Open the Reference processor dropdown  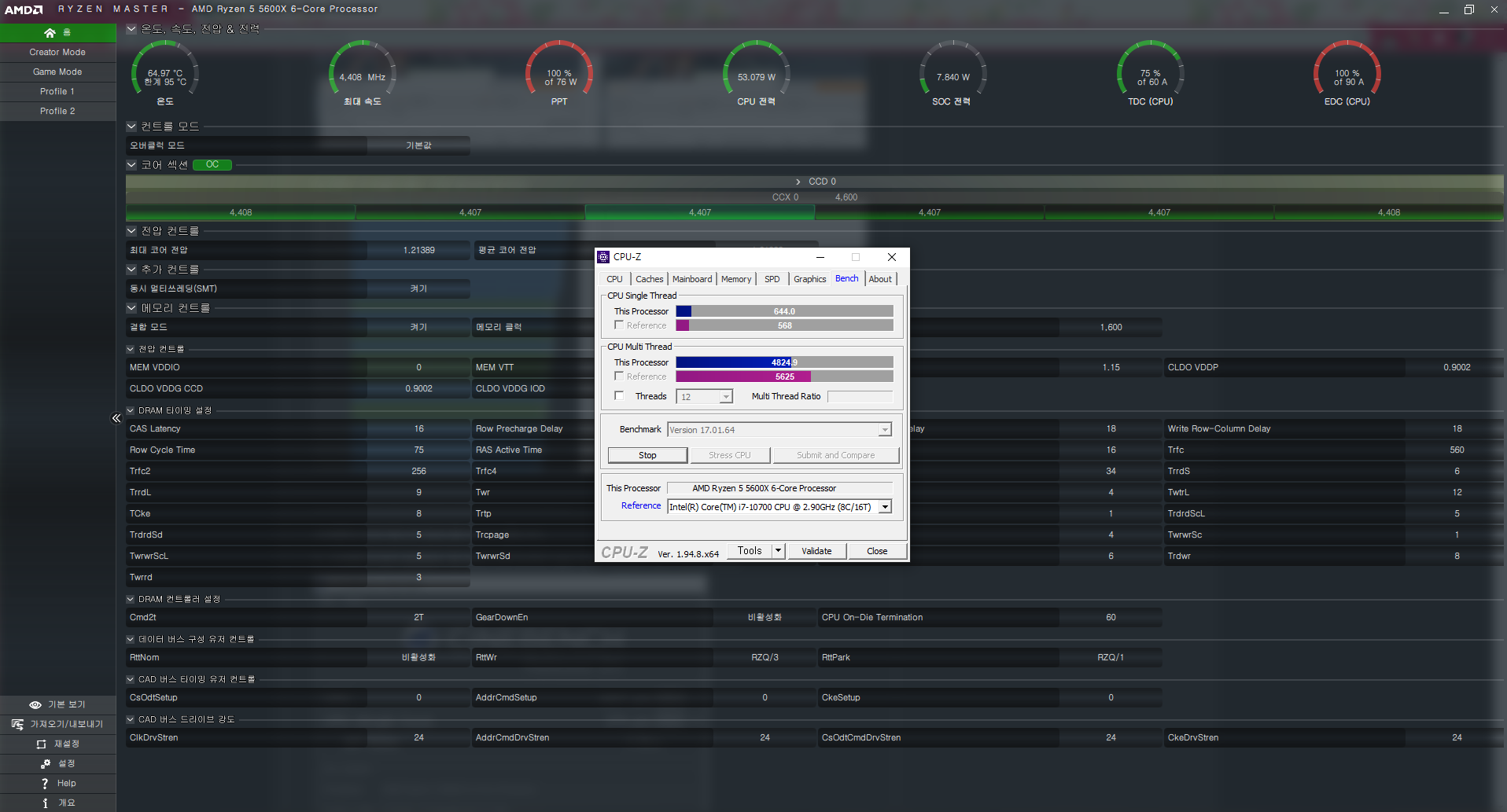click(885, 507)
